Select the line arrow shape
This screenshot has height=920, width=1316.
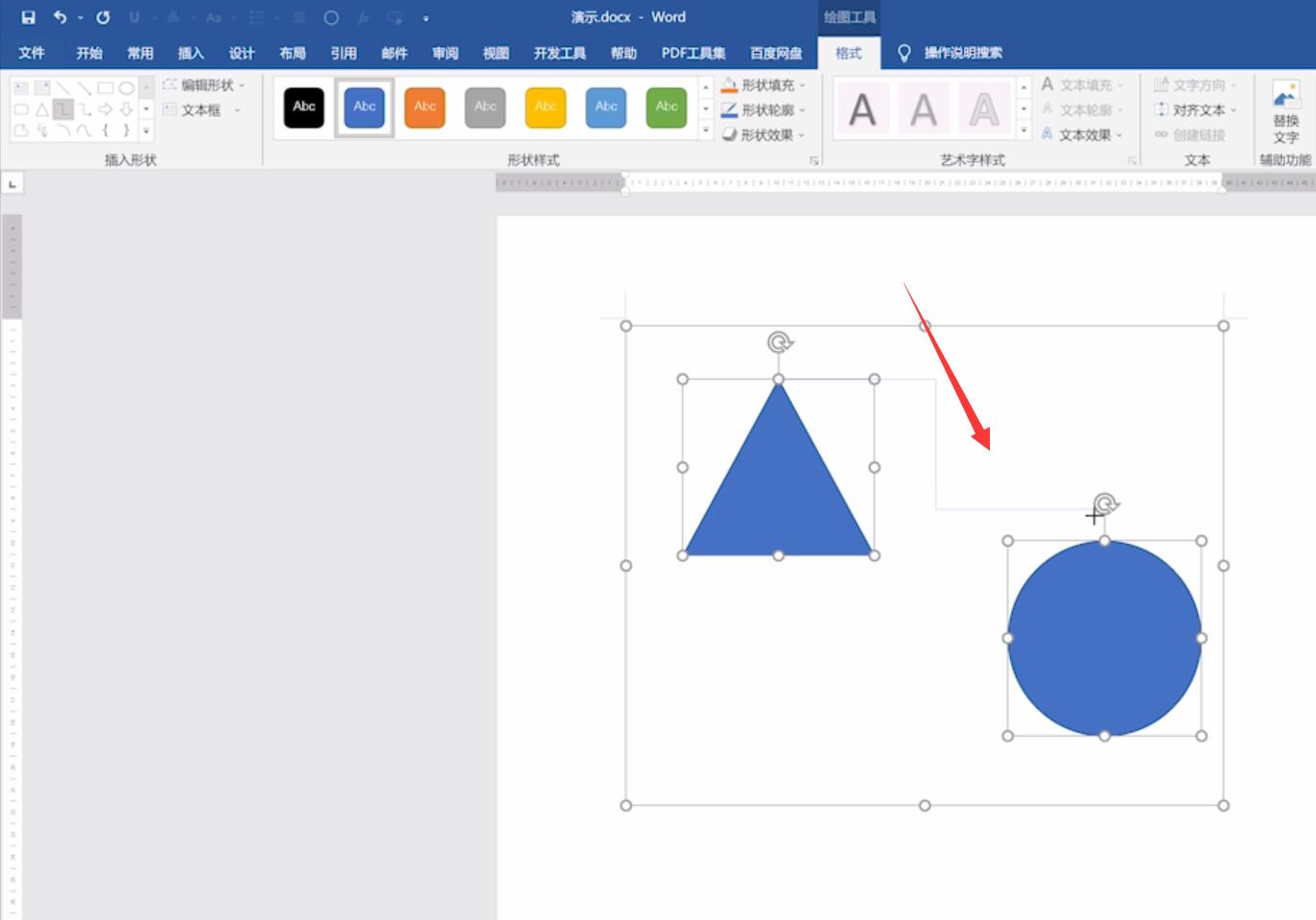pyautogui.click(x=84, y=87)
